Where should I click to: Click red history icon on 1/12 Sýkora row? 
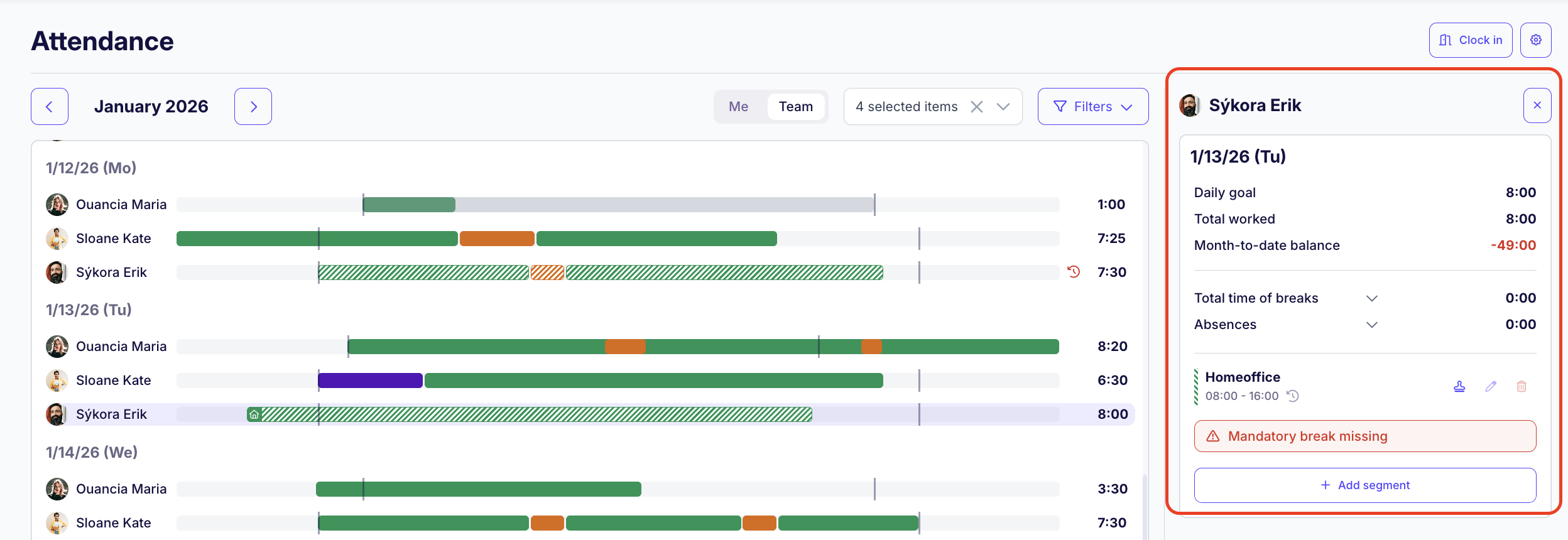tap(1074, 272)
